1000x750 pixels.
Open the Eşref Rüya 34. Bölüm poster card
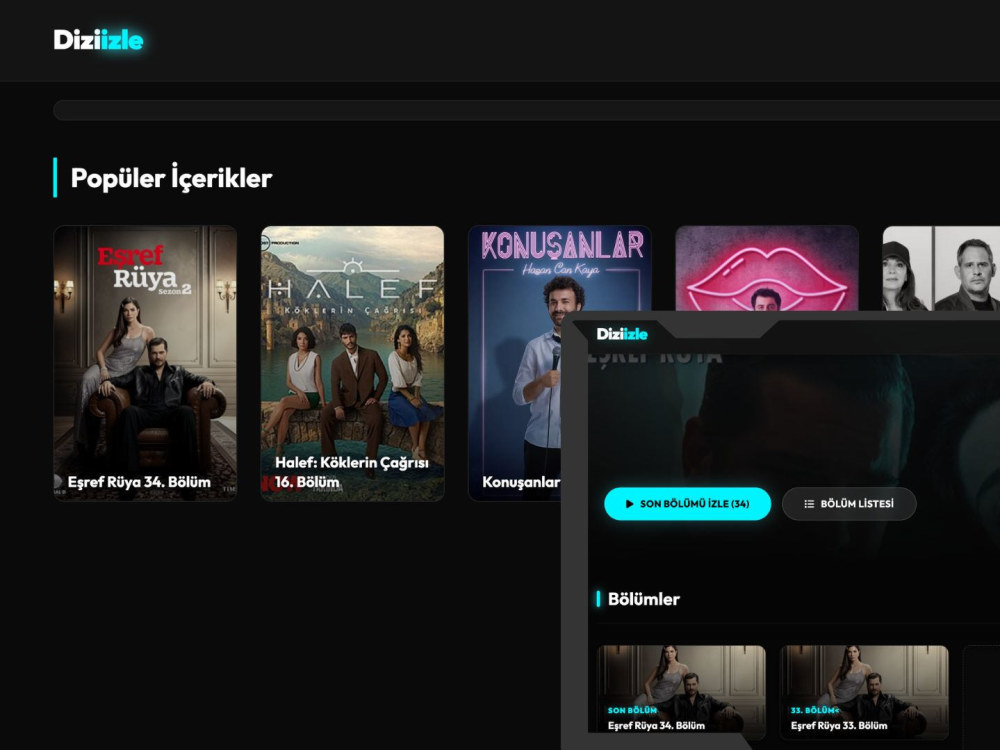point(145,363)
